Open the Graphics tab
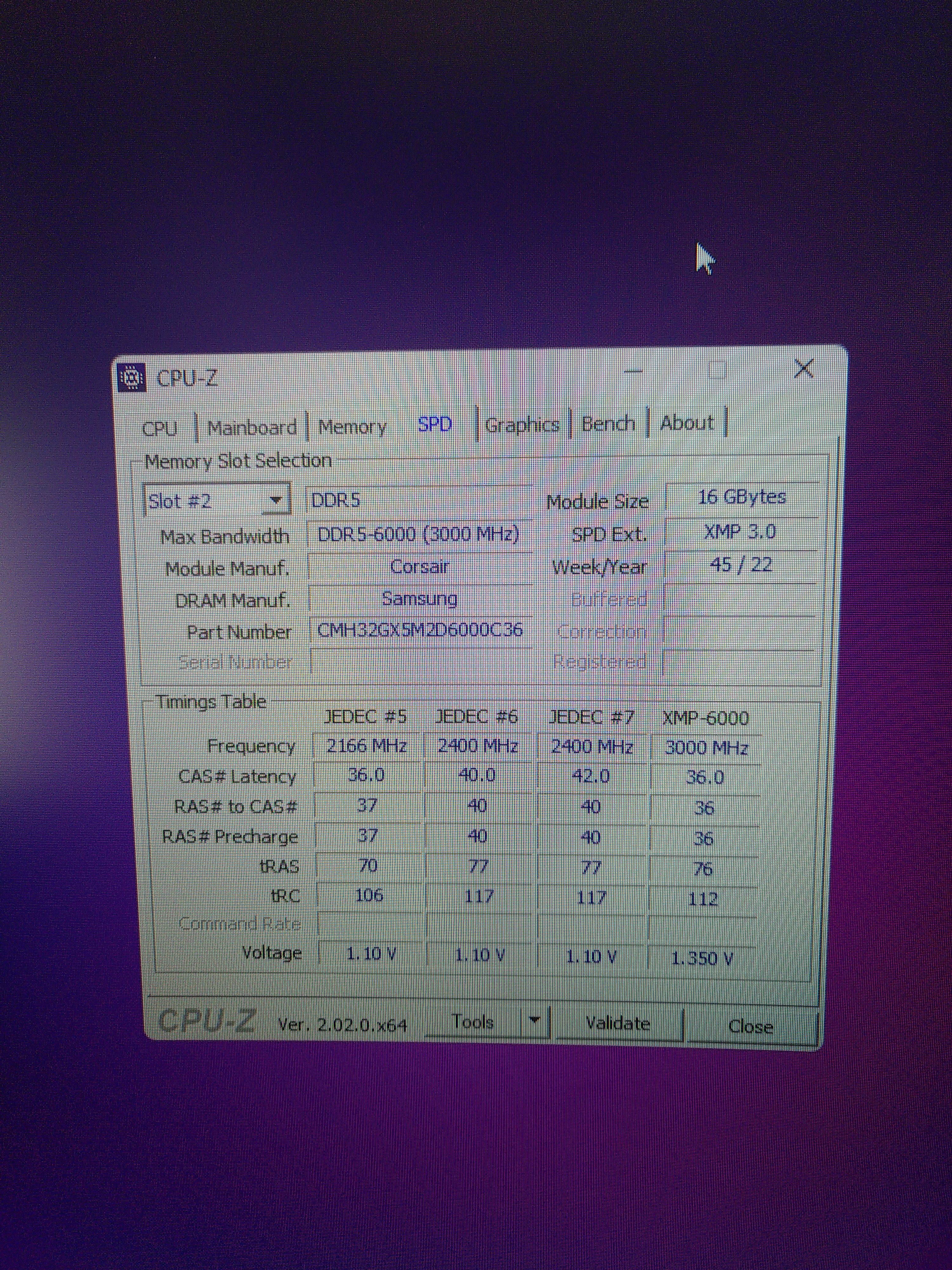 click(x=522, y=425)
